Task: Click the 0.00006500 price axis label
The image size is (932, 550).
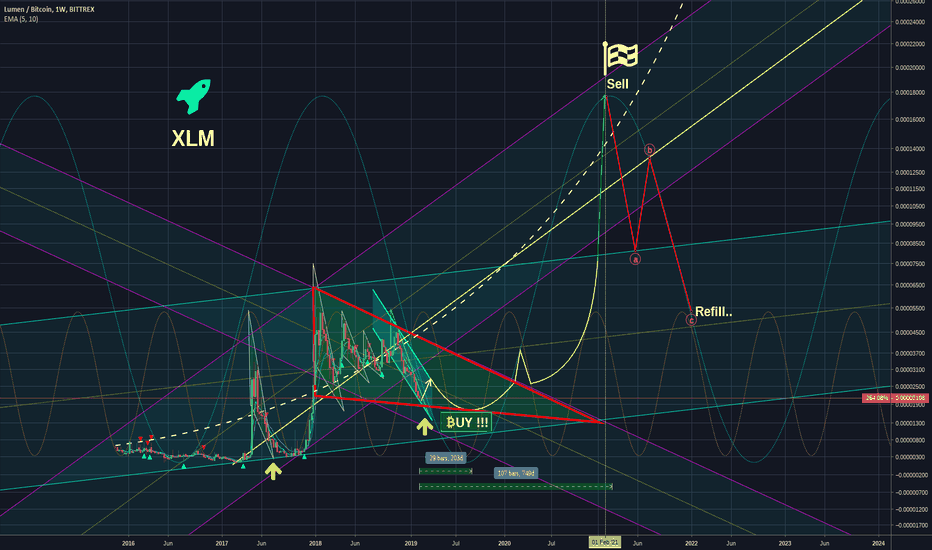Action: click(x=910, y=285)
